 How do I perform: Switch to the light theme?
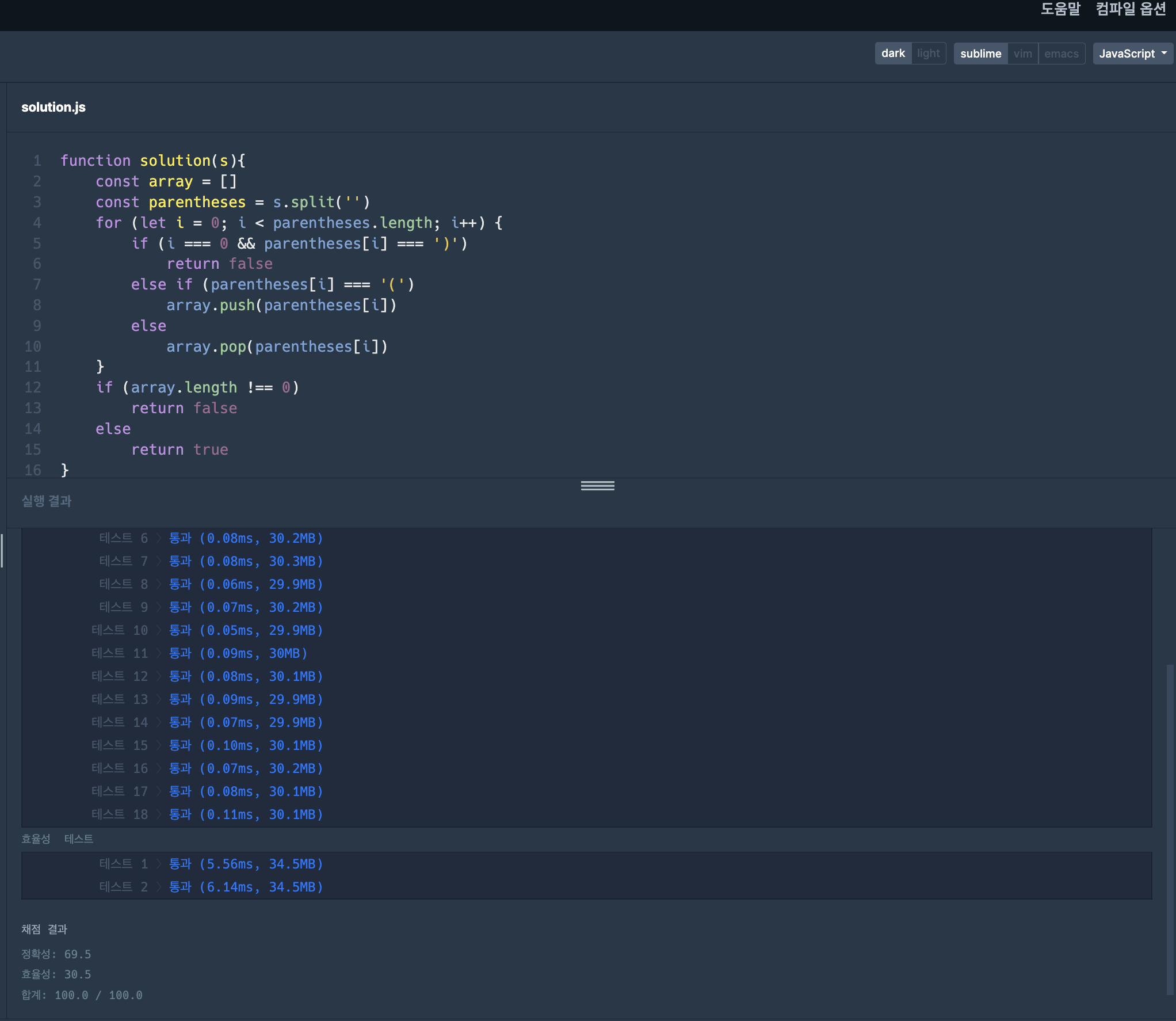click(x=928, y=54)
